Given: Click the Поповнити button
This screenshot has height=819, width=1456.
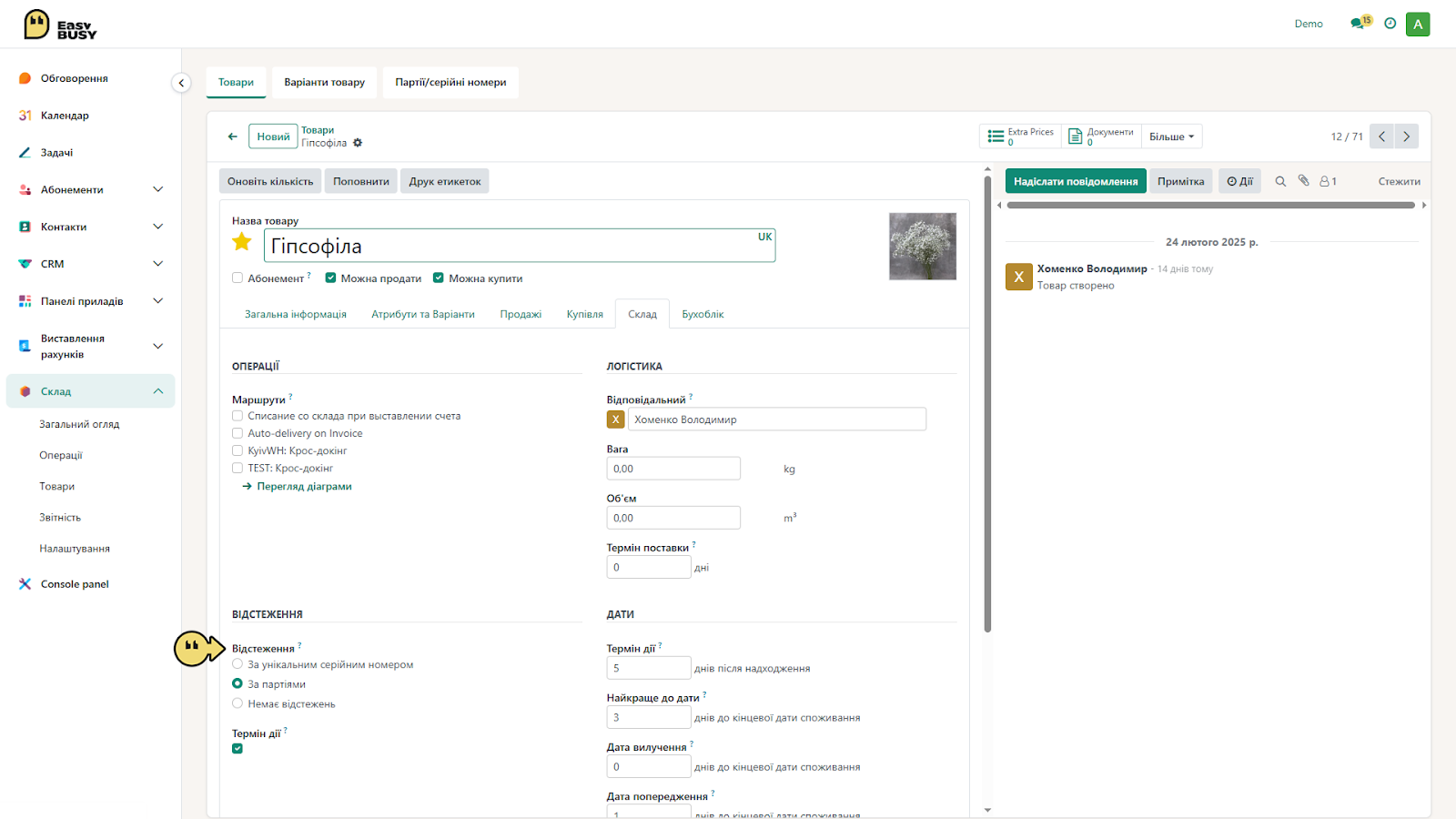Looking at the screenshot, I should pos(361,181).
